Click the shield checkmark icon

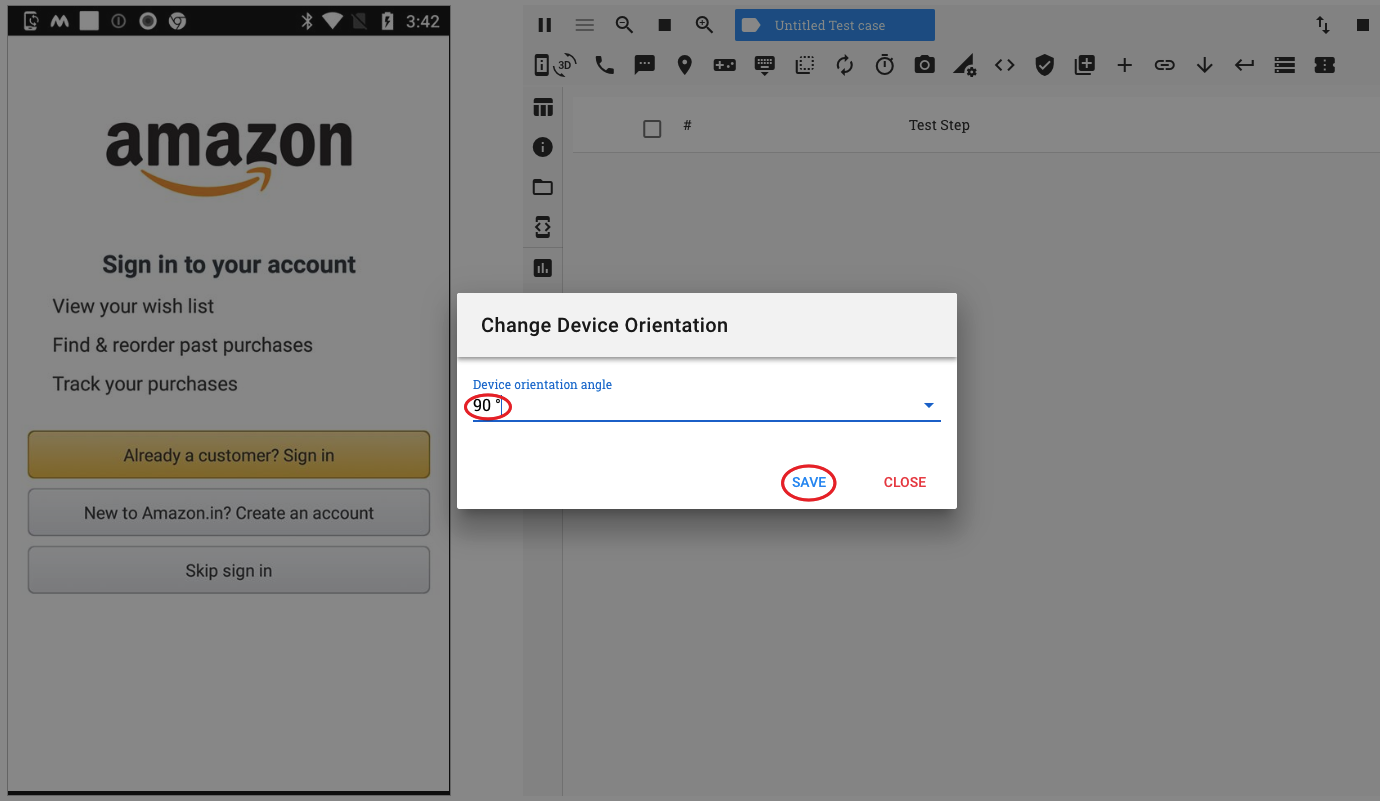pos(1045,65)
